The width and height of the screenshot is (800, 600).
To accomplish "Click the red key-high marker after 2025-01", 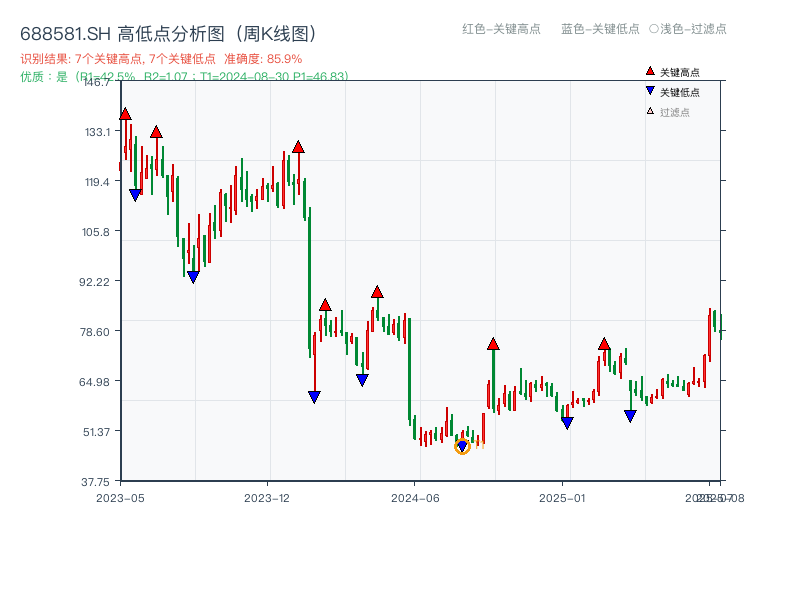I will (x=604, y=344).
